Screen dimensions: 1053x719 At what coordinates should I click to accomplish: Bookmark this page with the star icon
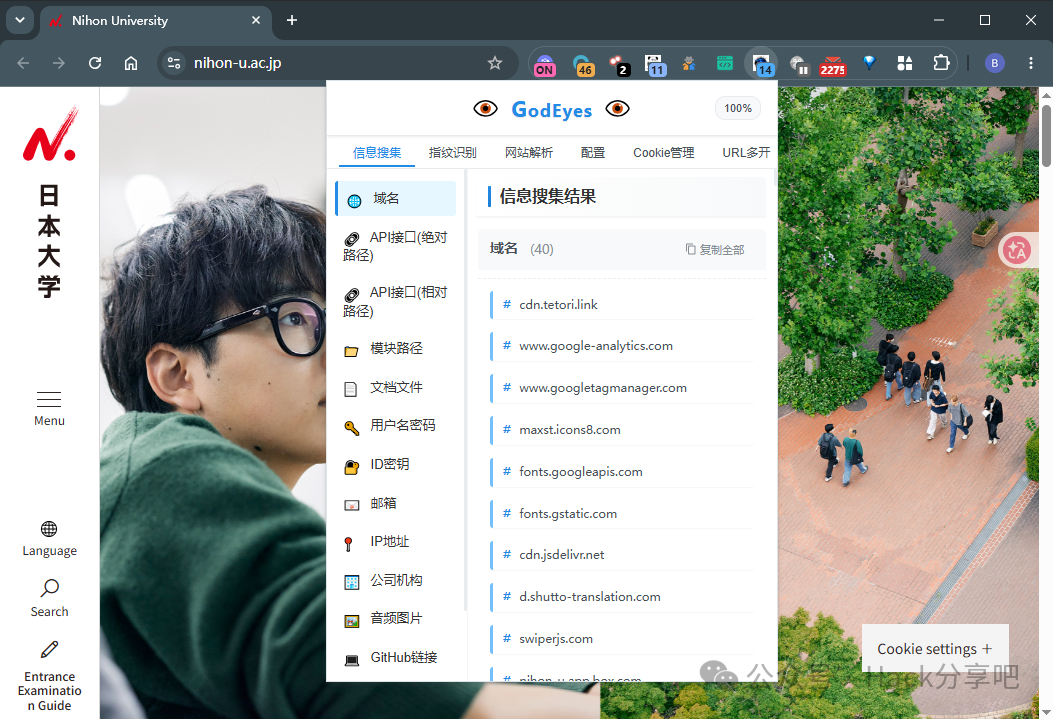pyautogui.click(x=495, y=63)
